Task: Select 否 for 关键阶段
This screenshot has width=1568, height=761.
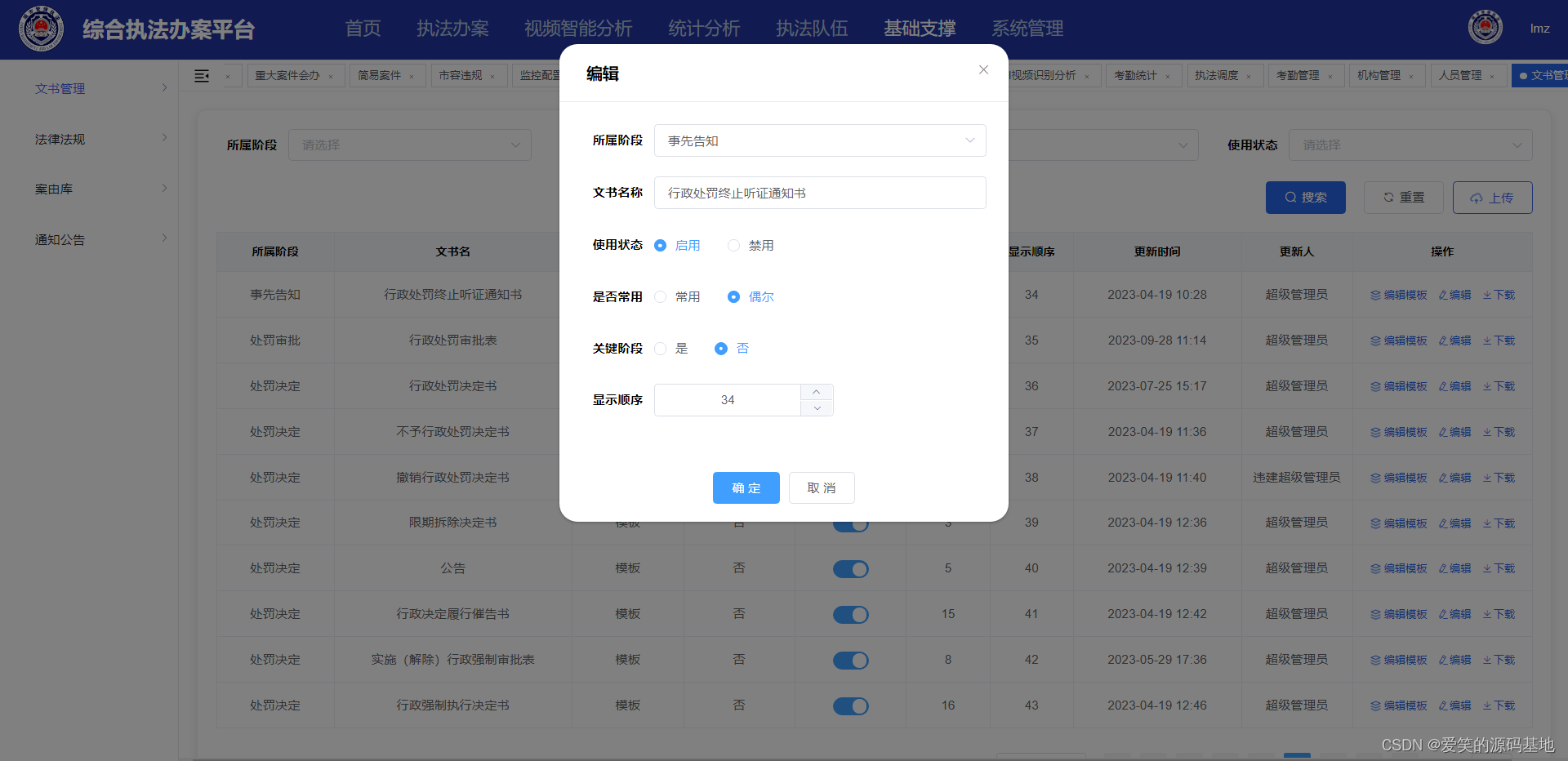Action: pos(732,349)
